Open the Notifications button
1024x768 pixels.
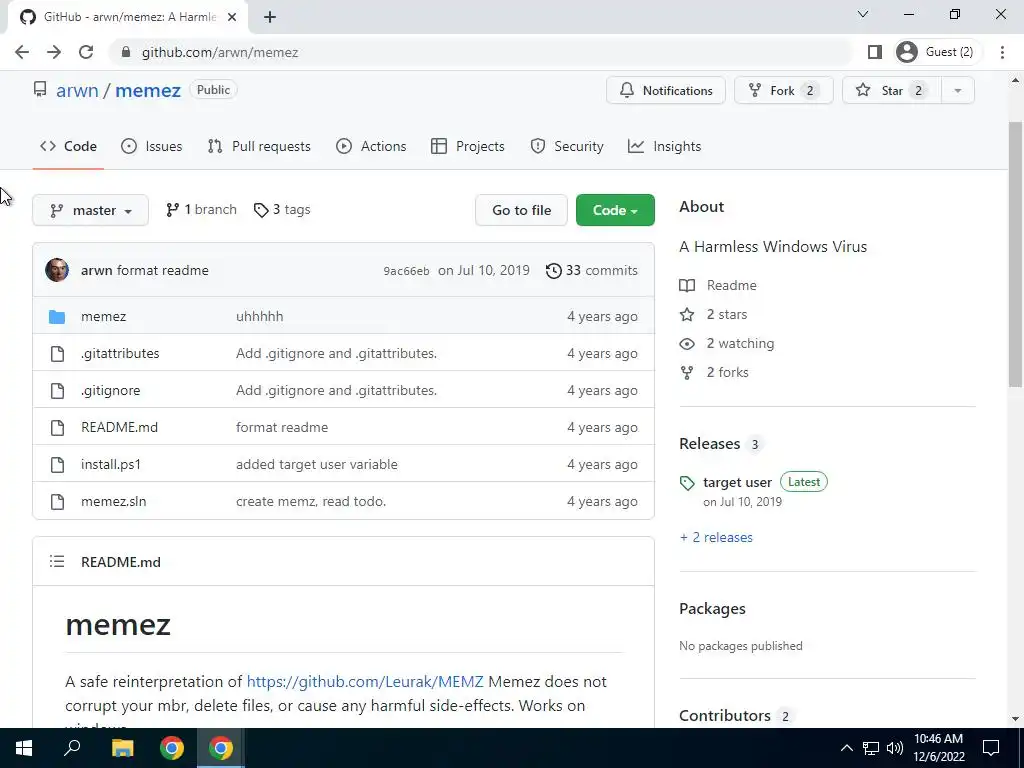(665, 90)
